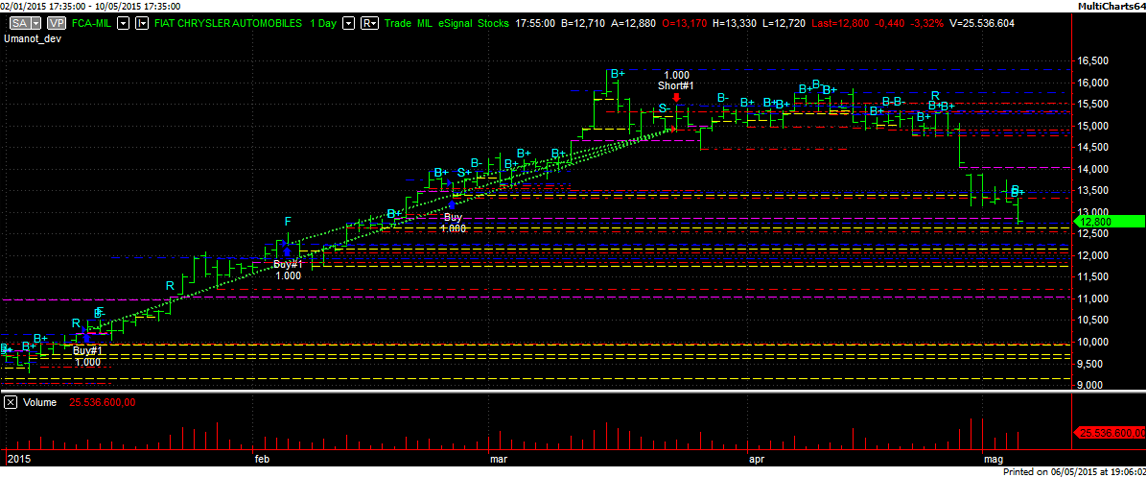The height and width of the screenshot is (477, 1146).
Task: Click the red Short#1 arrow marker
Action: (677, 97)
